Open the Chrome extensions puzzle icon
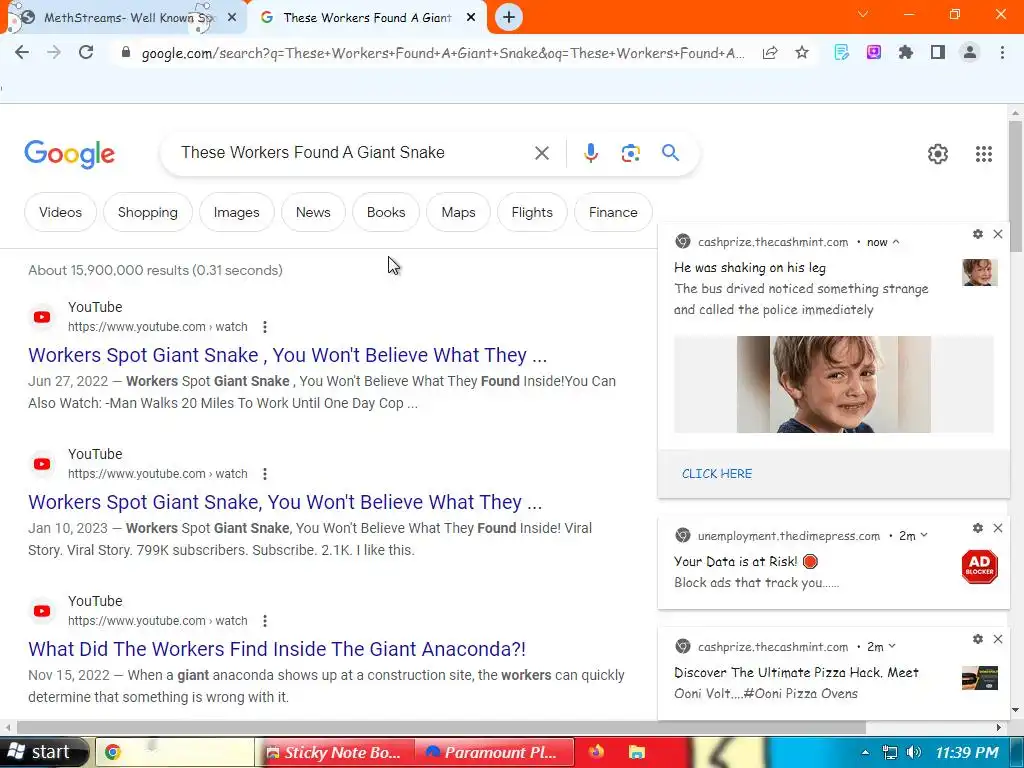The height and width of the screenshot is (768, 1024). pyautogui.click(x=905, y=53)
